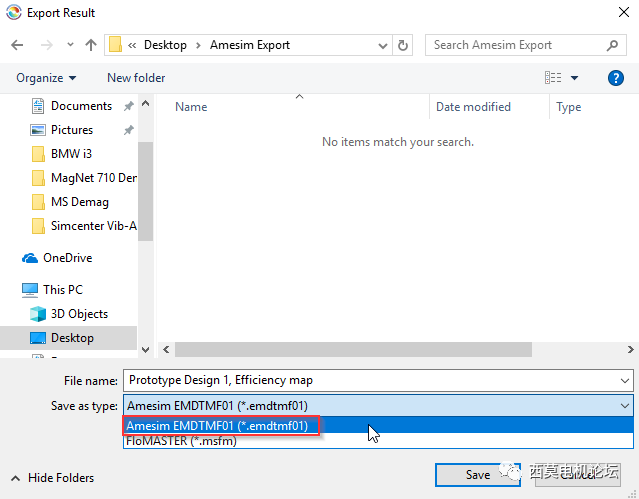Open the Organize dropdown menu
The image size is (639, 499).
[46, 78]
